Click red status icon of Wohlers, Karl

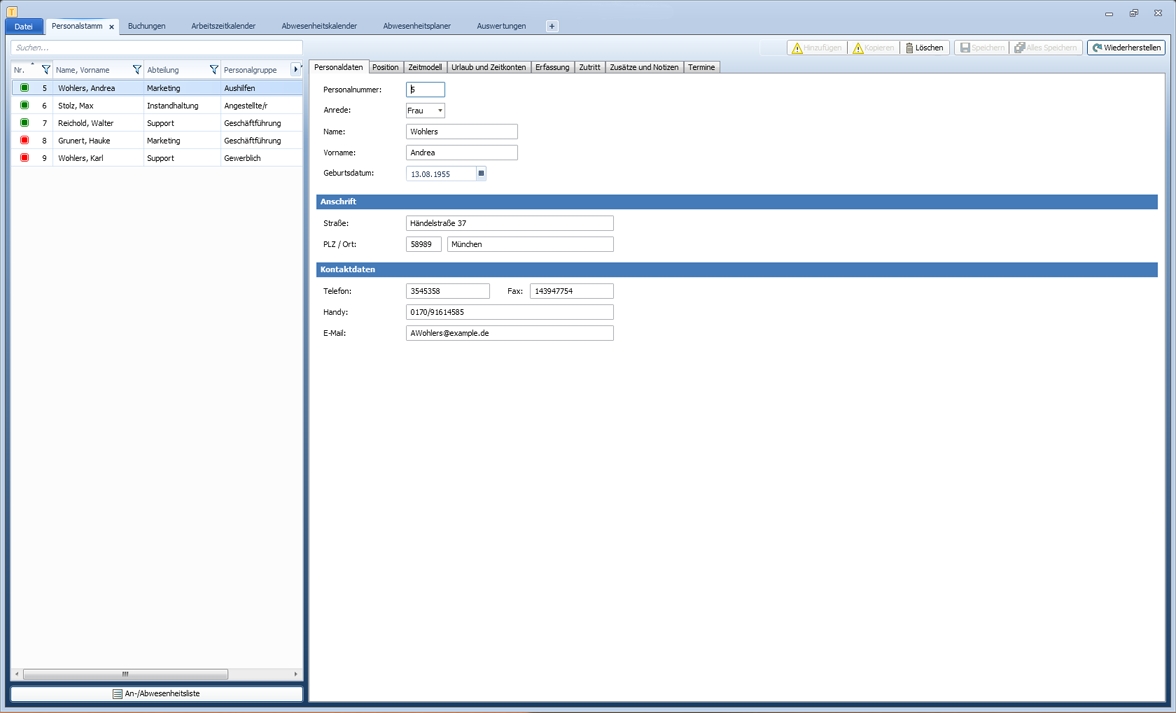[x=24, y=157]
